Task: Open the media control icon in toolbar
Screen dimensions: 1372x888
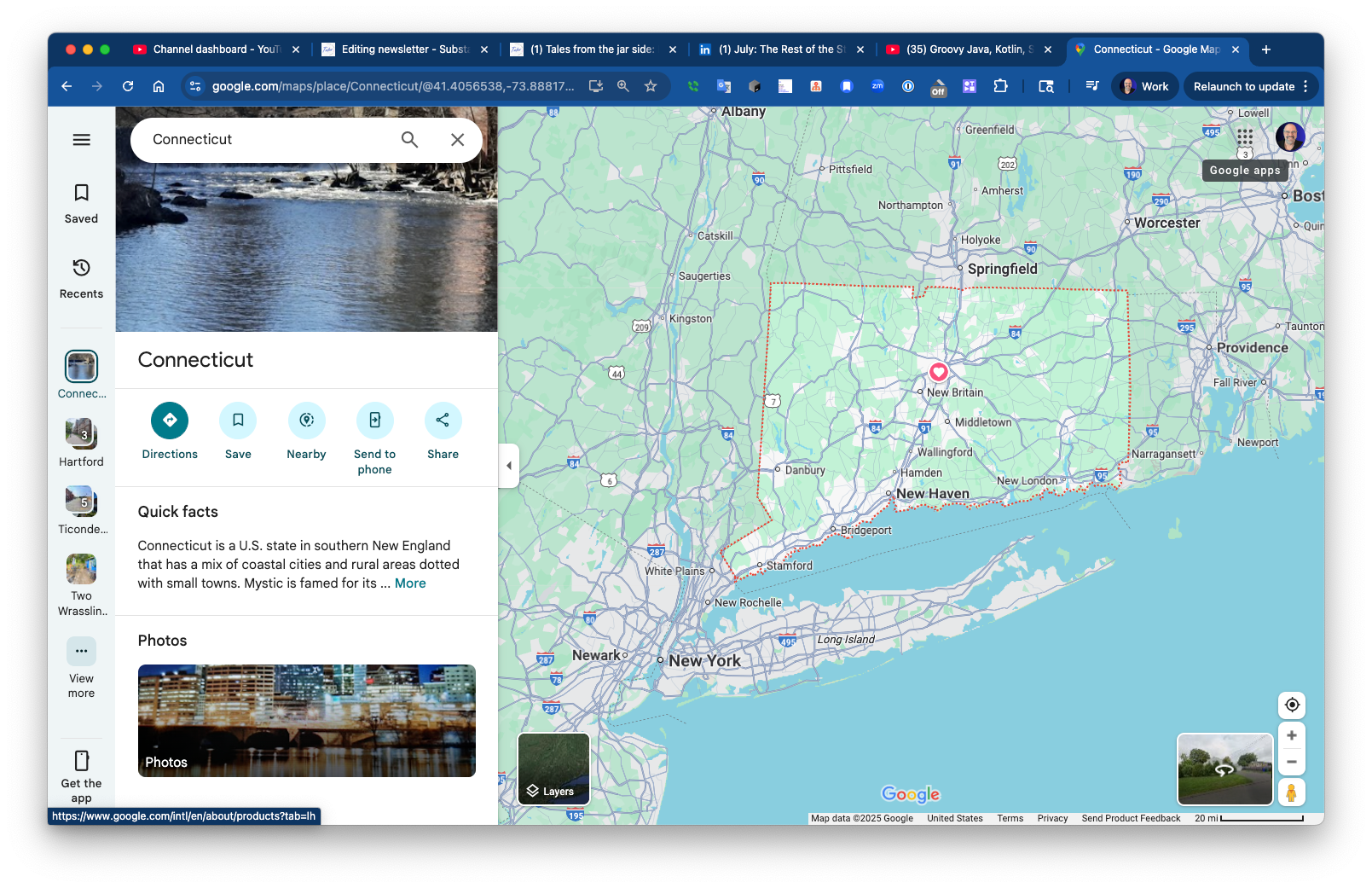Action: (1092, 86)
